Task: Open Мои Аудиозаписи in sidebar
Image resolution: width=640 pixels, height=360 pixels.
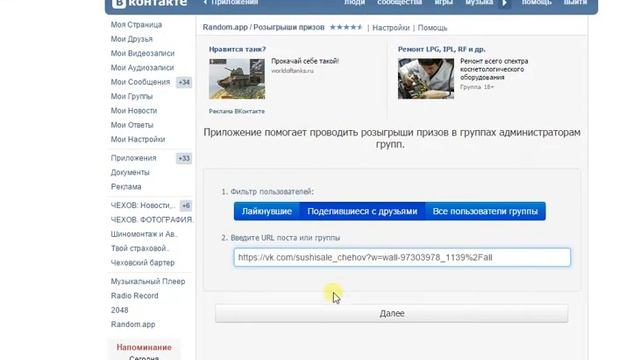Action: [x=142, y=68]
